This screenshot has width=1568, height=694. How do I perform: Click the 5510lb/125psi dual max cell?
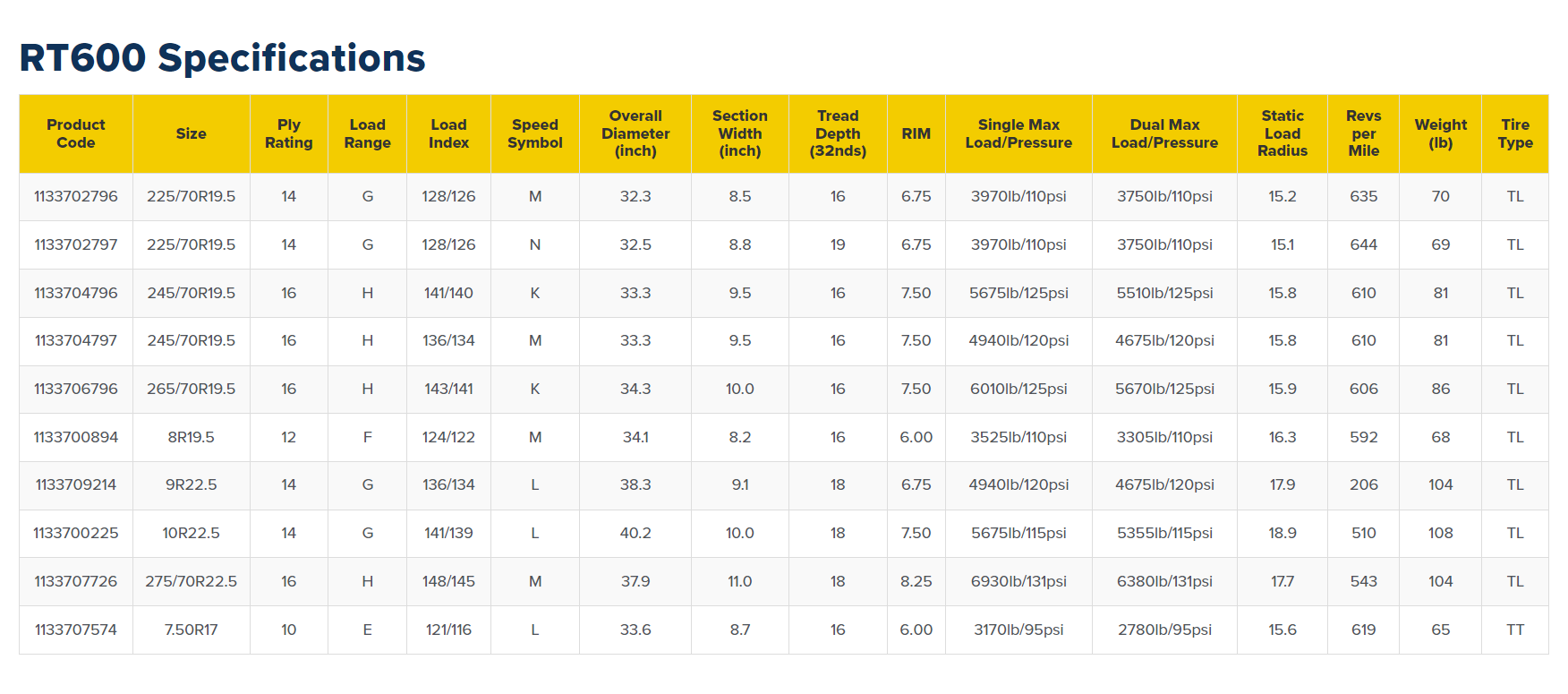1164,293
